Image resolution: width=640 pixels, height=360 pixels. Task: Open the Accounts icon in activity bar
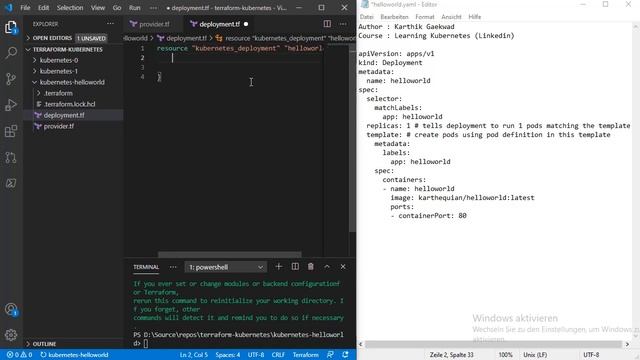pos(11,310)
